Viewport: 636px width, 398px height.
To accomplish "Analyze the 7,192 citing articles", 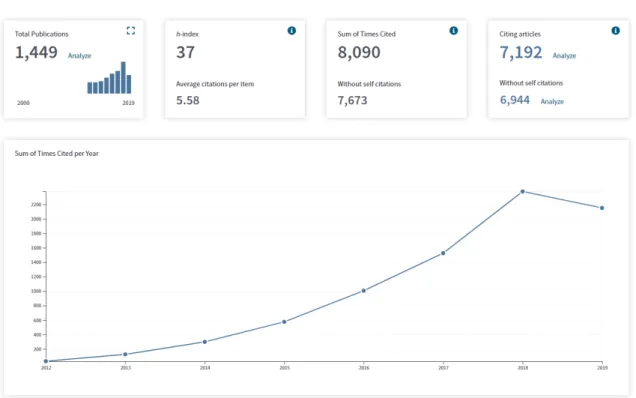I will [x=564, y=56].
